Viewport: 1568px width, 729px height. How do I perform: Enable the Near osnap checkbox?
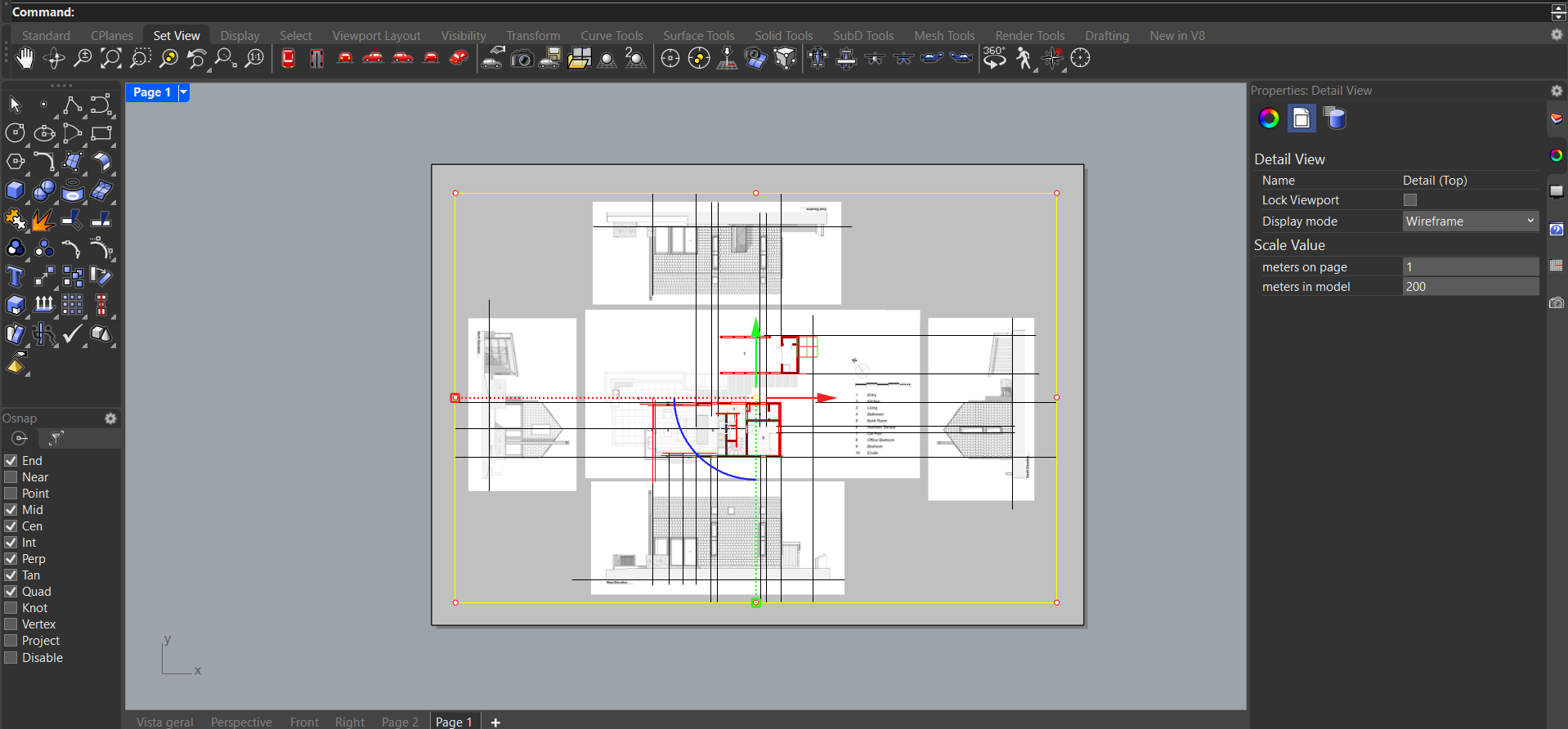click(11, 477)
